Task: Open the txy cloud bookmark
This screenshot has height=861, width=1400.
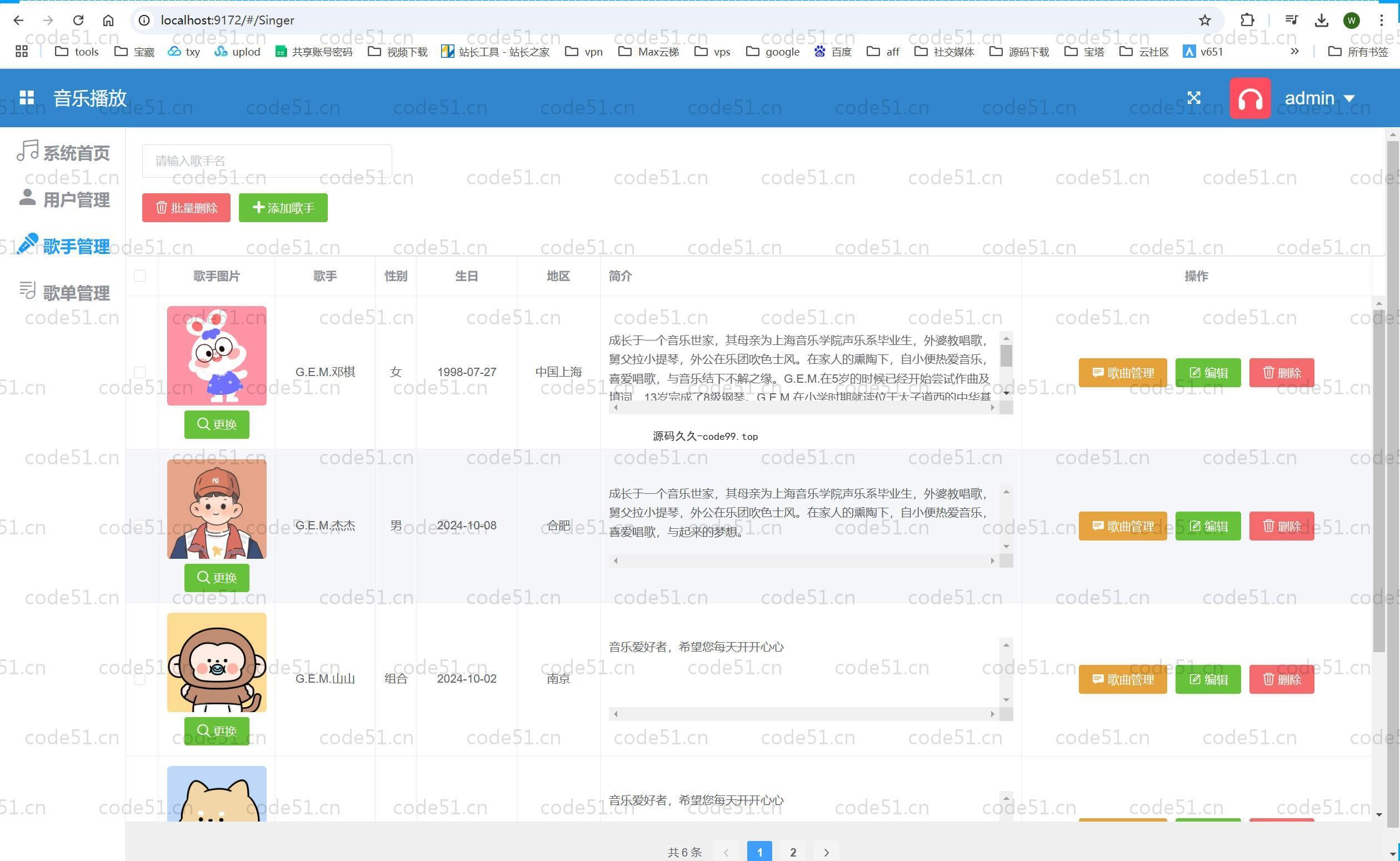Action: tap(184, 52)
